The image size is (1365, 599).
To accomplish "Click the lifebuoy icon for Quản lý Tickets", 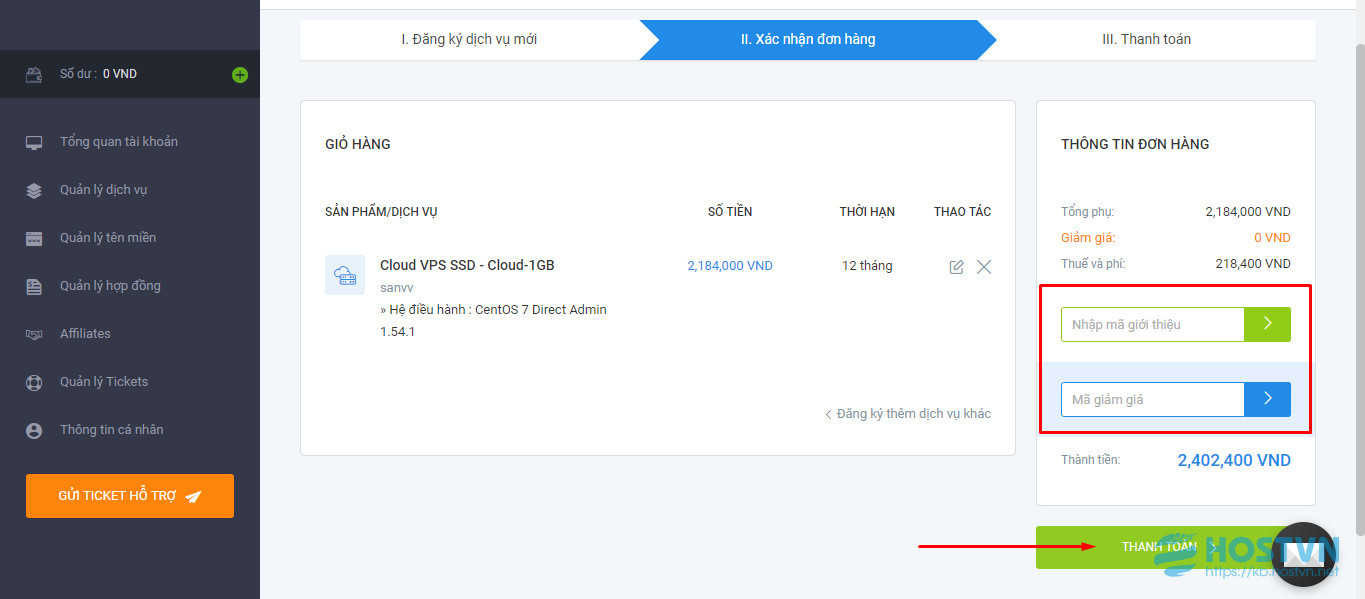I will (x=34, y=382).
